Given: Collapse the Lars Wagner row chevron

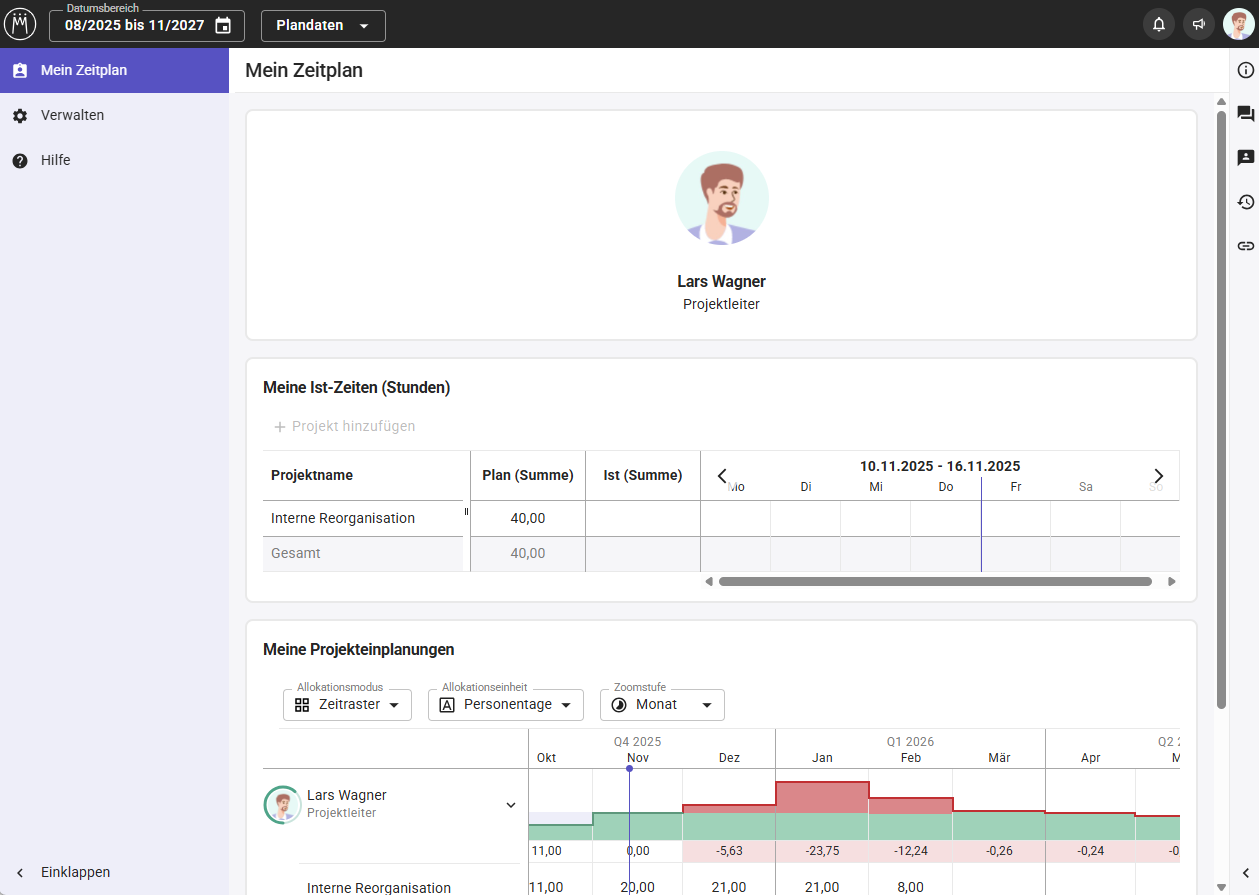Looking at the screenshot, I should (511, 805).
